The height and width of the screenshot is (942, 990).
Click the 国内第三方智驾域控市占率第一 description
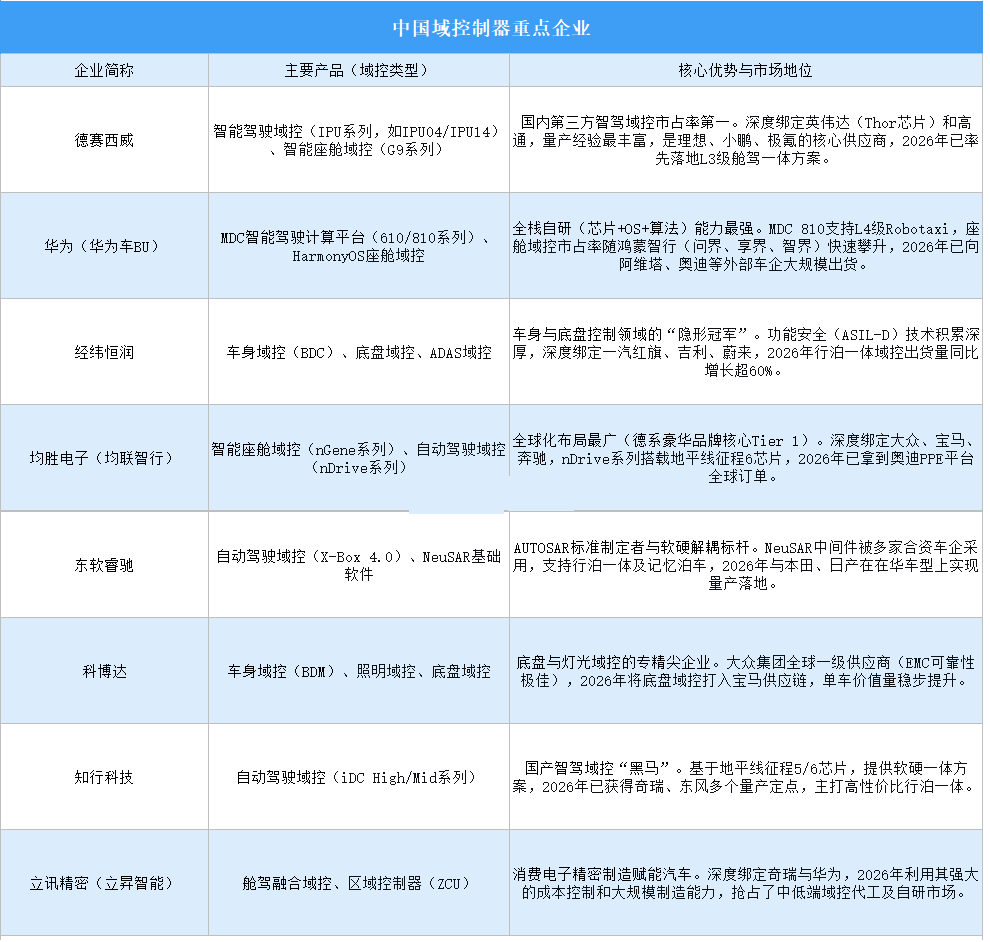[746, 140]
